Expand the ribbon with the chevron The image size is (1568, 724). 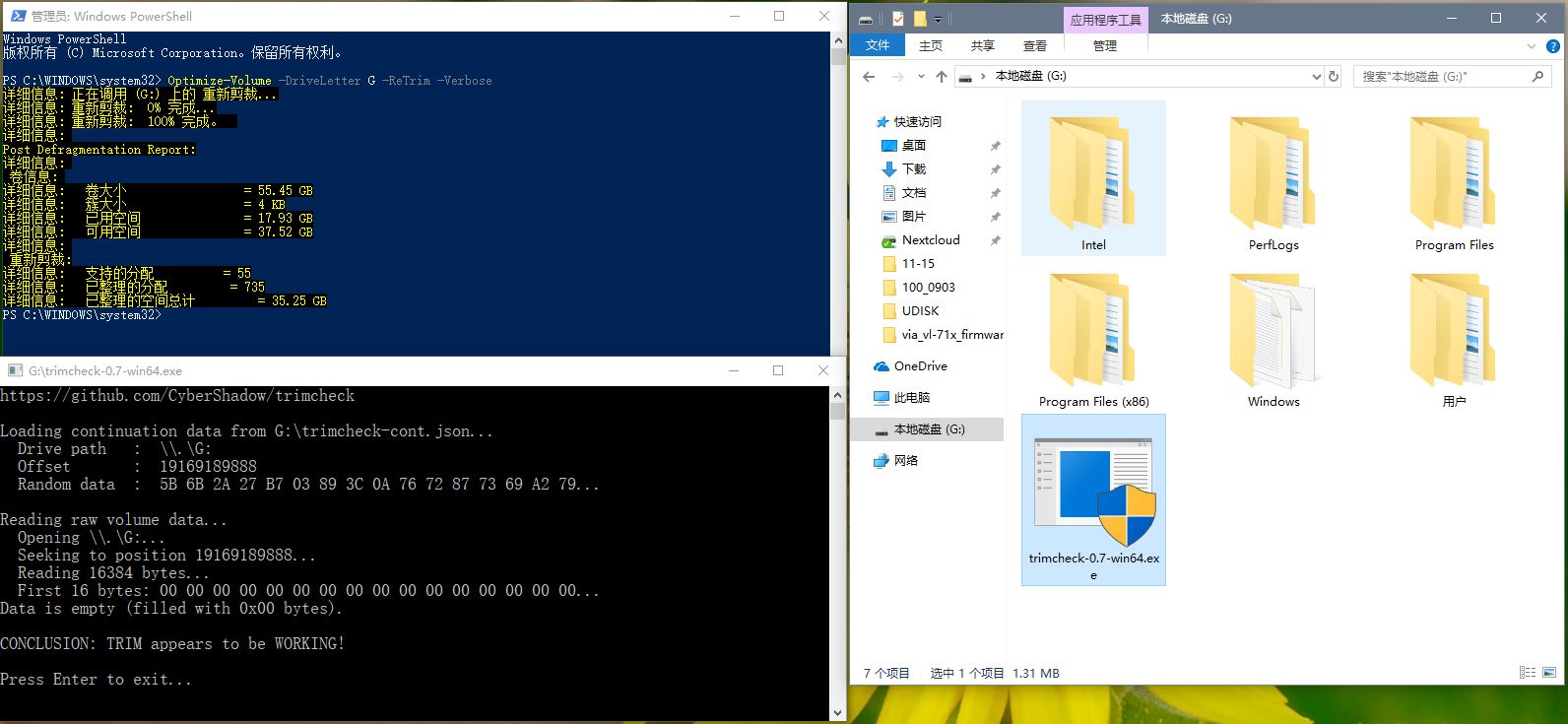1531,45
